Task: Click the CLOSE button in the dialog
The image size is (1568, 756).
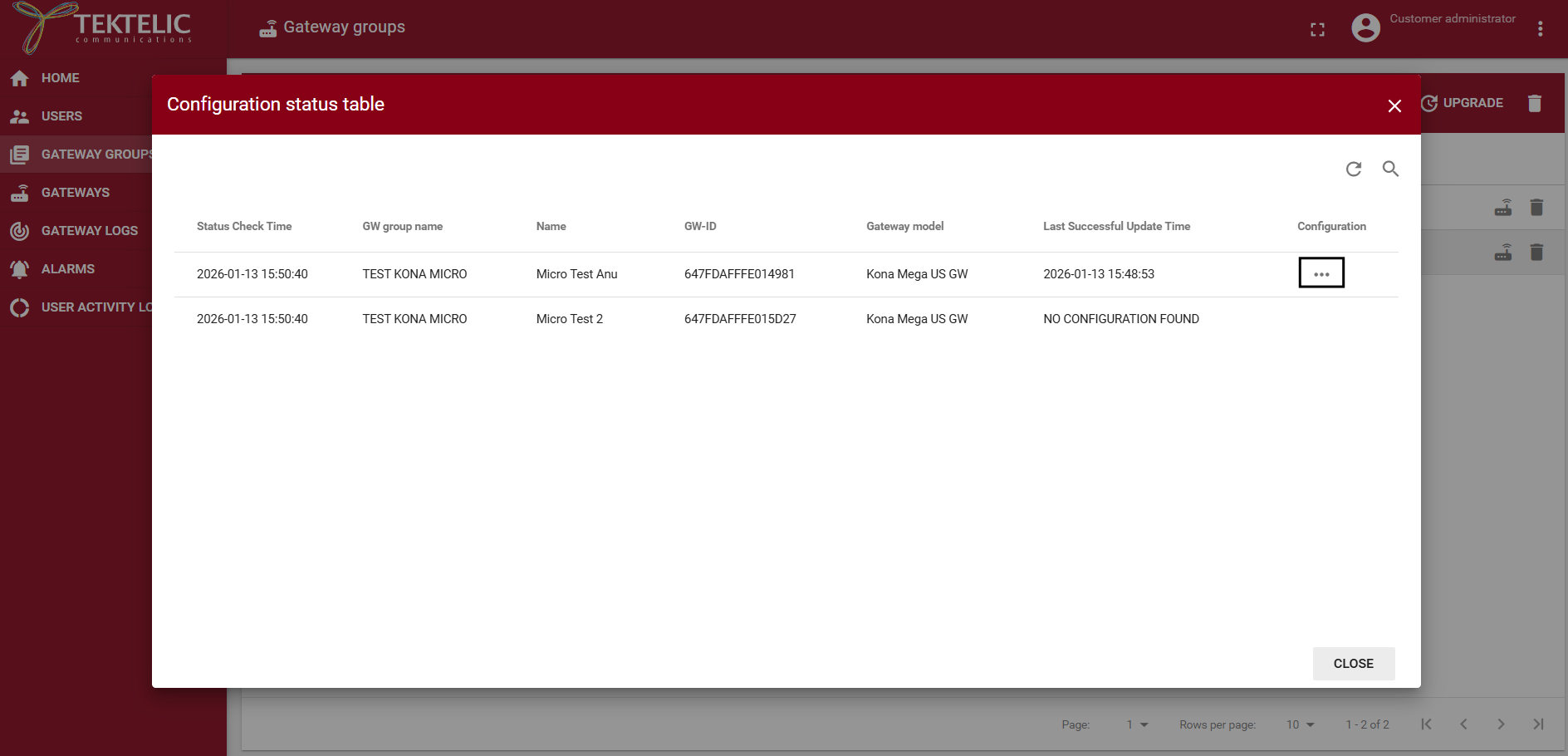Action: [1353, 663]
